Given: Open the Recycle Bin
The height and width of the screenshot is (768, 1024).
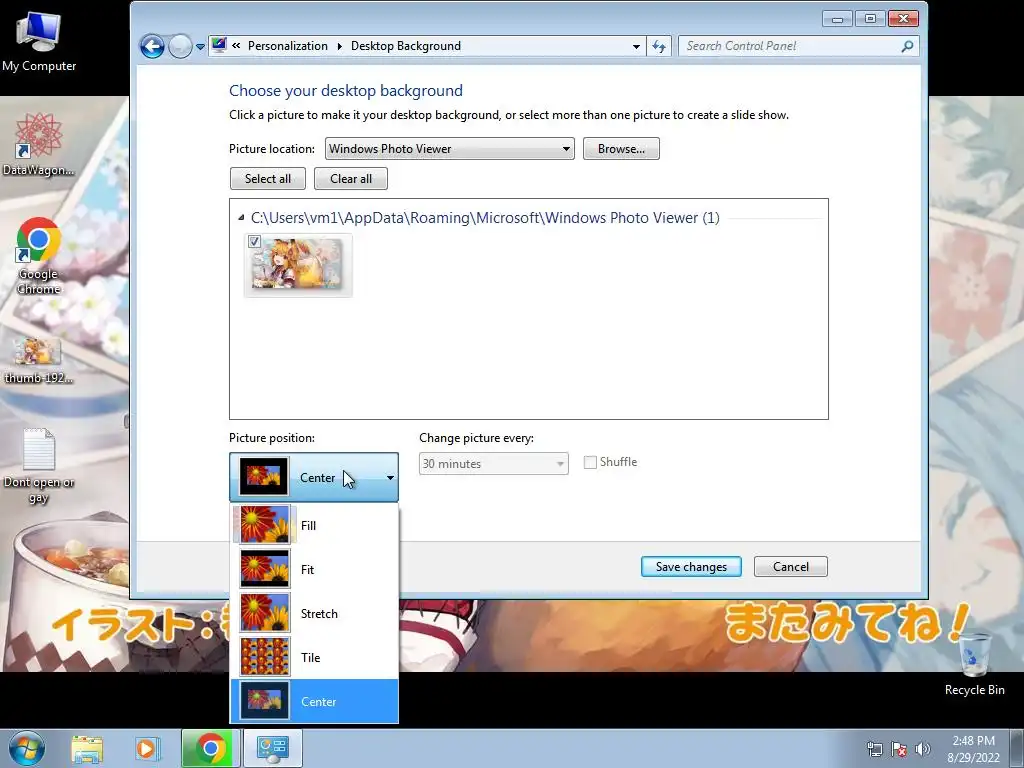Looking at the screenshot, I should 974,662.
